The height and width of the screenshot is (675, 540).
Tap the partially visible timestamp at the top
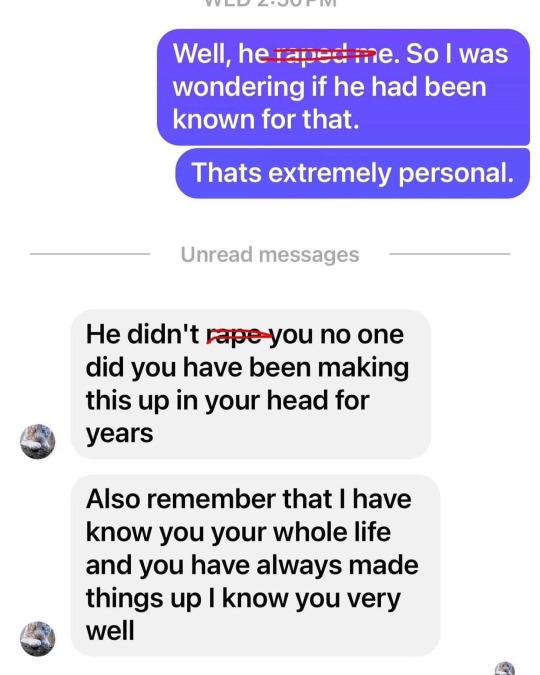pyautogui.click(x=270, y=3)
